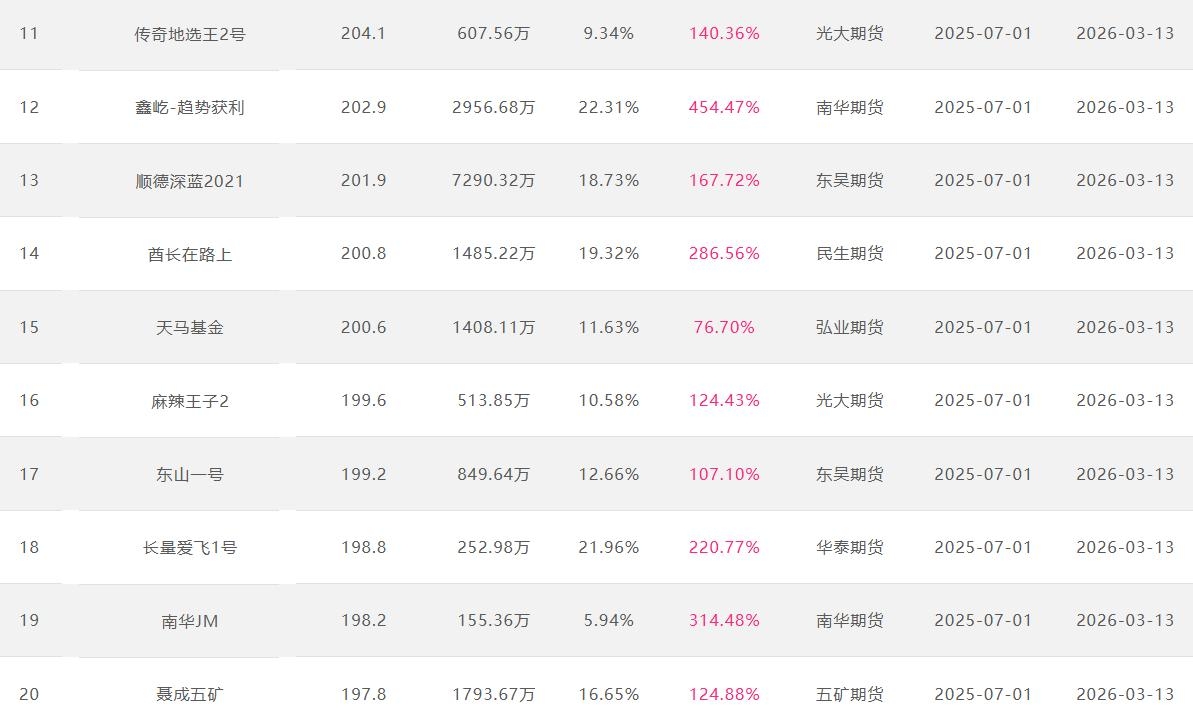The width and height of the screenshot is (1193, 725).
Task: Click the 454.47% return value
Action: coord(724,107)
